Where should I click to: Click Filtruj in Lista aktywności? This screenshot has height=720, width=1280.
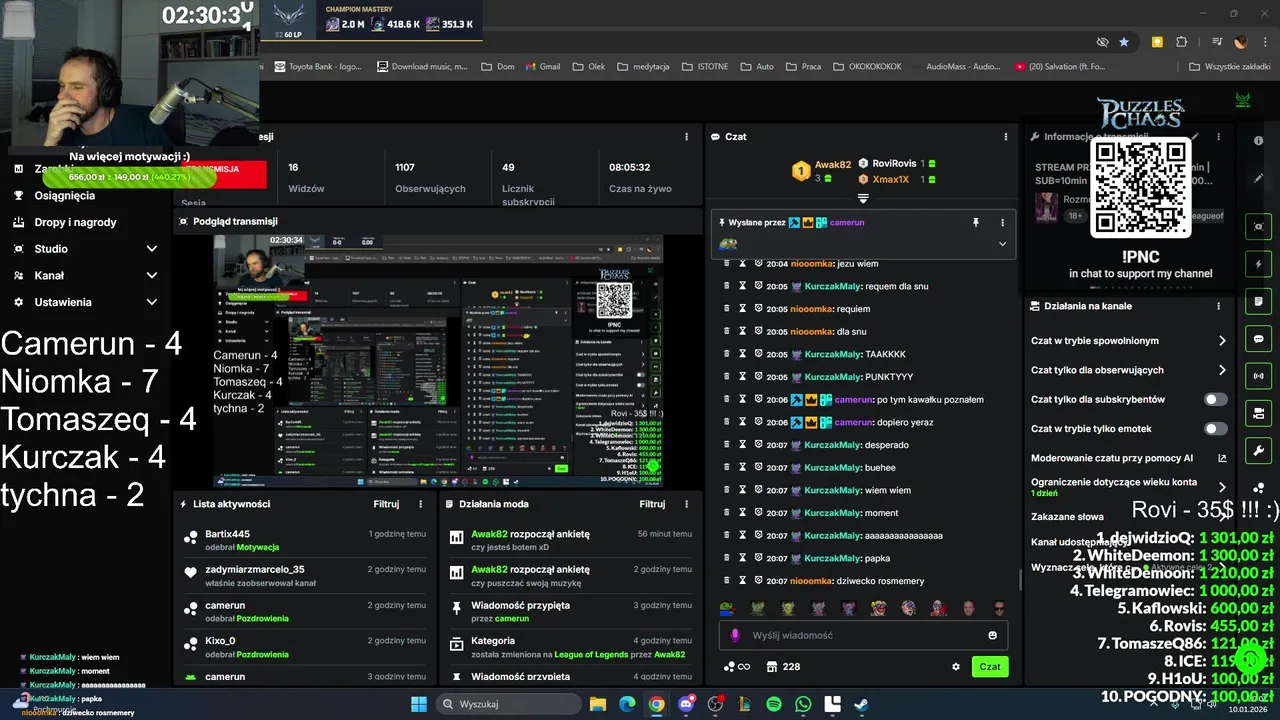[x=386, y=505]
